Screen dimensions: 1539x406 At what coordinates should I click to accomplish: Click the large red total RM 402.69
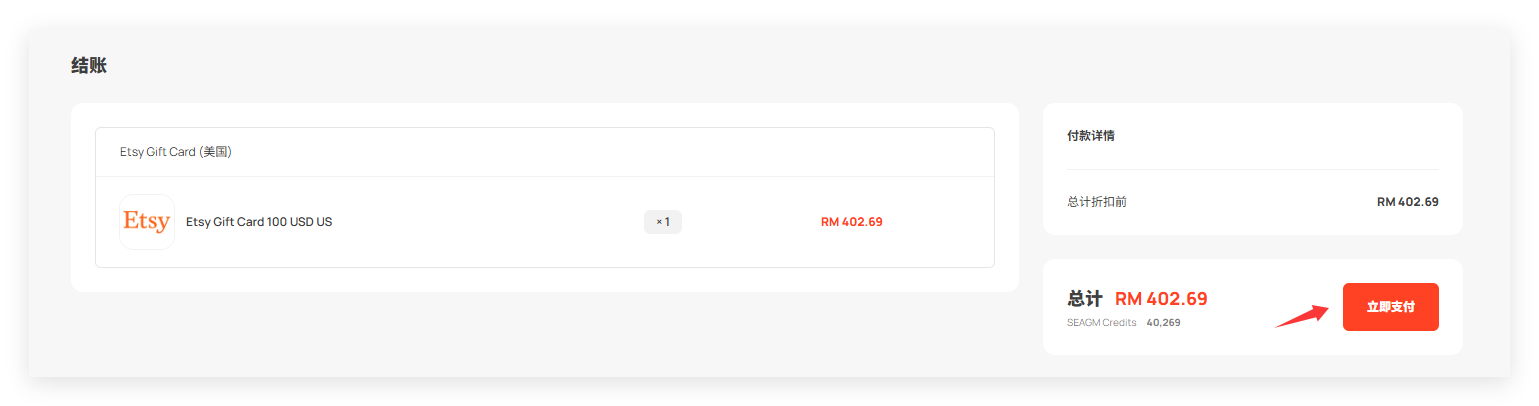click(1161, 299)
